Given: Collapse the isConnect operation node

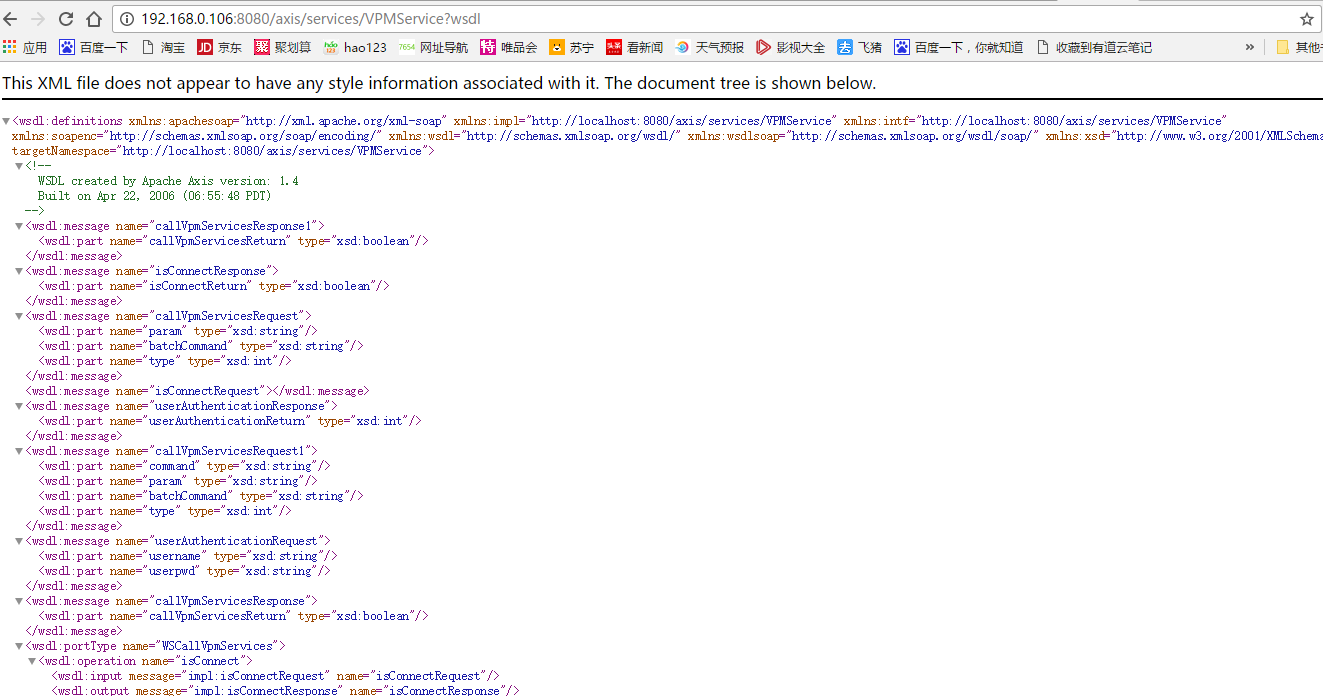Looking at the screenshot, I should coord(31,661).
